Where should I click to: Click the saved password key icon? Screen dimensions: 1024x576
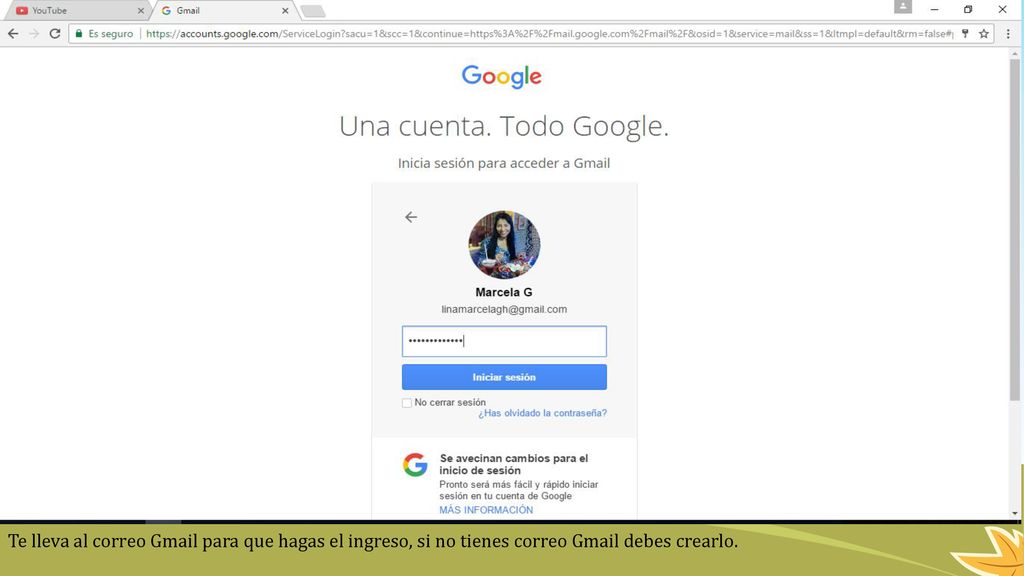coord(965,33)
